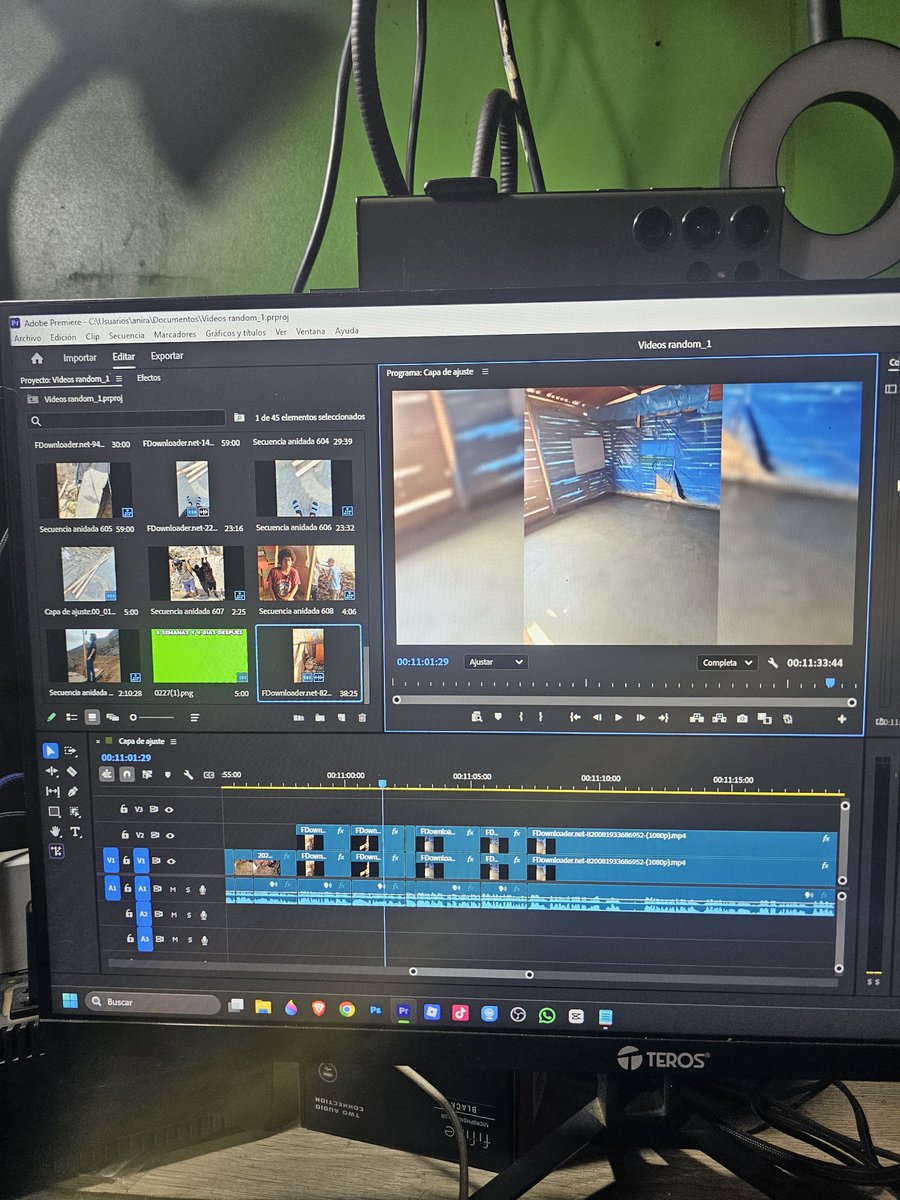Screen dimensions: 900x1200
Task: Toggle lock on track V3
Action: pos(123,808)
